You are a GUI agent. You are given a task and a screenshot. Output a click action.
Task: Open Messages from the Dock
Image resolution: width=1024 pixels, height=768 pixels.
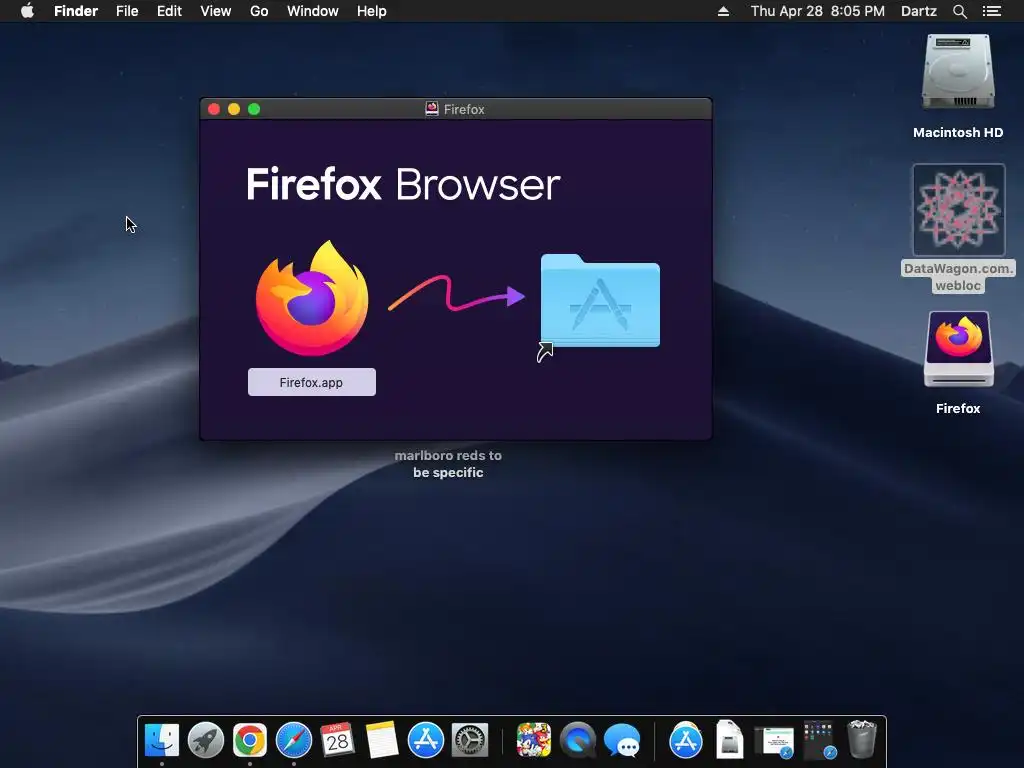pos(622,740)
